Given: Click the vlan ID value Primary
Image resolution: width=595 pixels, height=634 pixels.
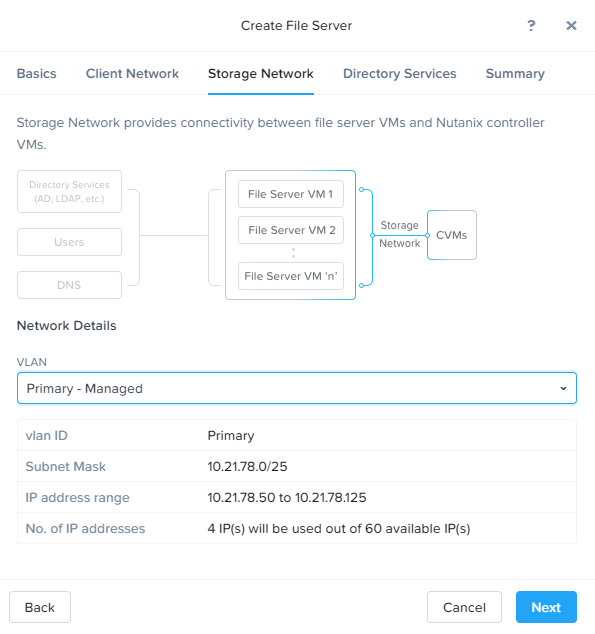Looking at the screenshot, I should [x=231, y=435].
